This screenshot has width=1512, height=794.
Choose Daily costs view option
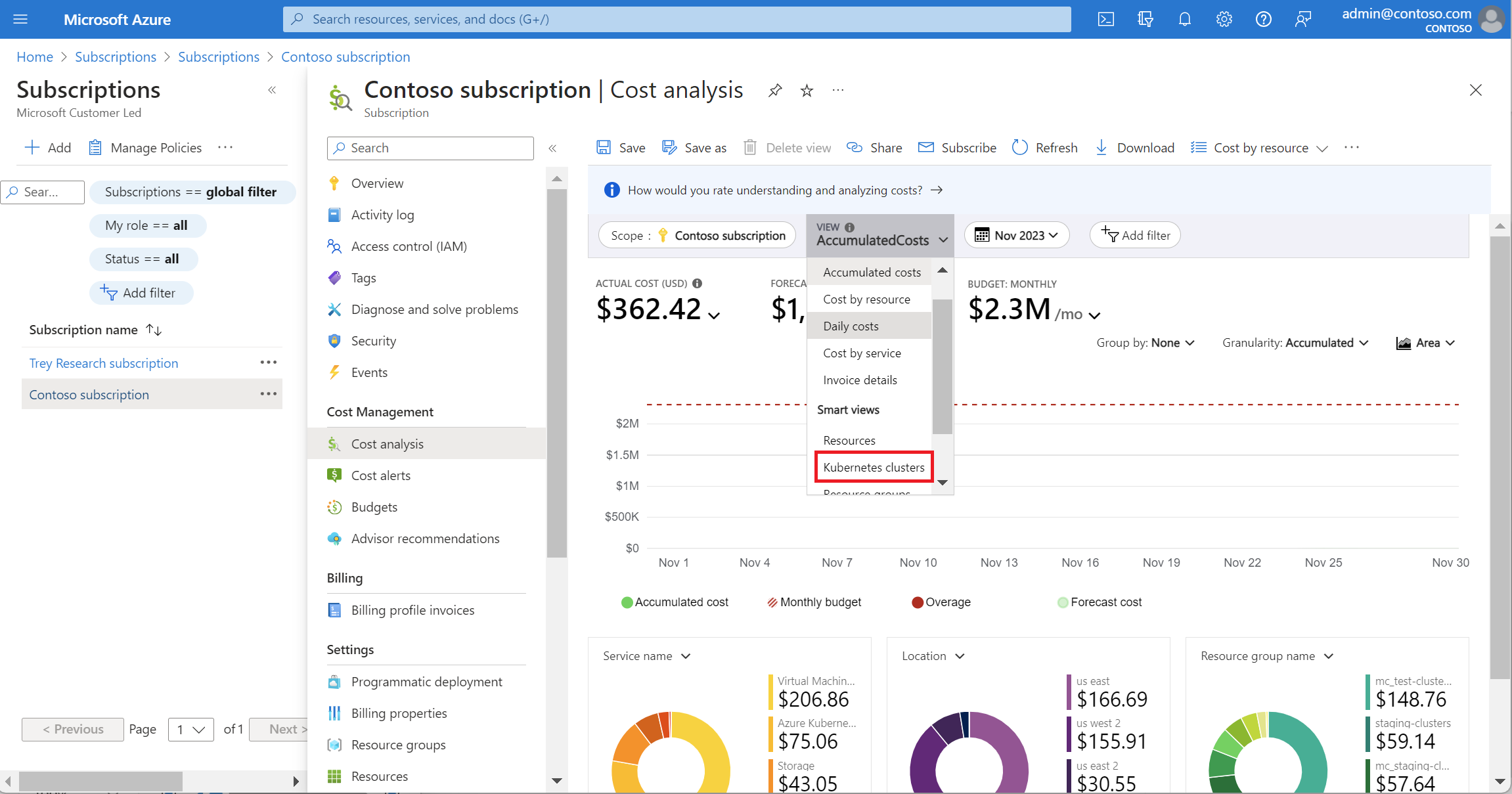click(x=851, y=326)
